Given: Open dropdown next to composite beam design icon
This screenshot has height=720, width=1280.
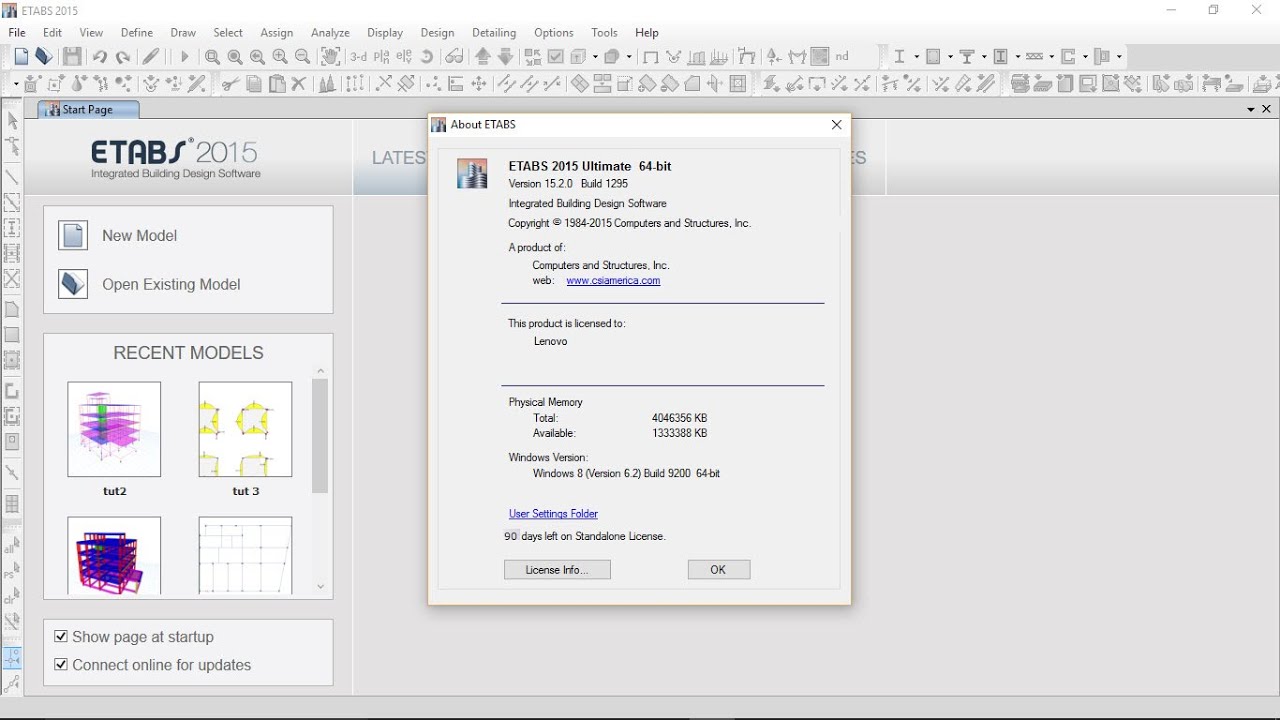Looking at the screenshot, I should pyautogui.click(x=984, y=57).
